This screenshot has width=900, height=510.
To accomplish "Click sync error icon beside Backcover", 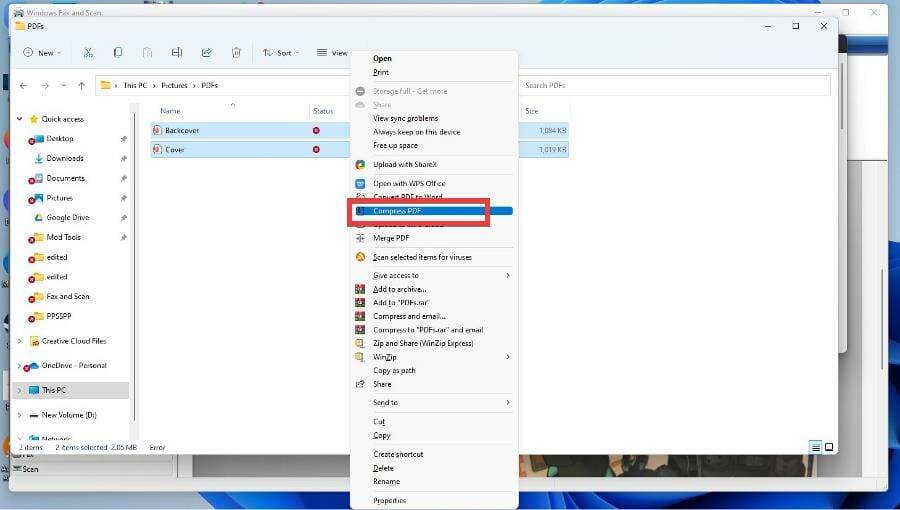I will coord(316,130).
